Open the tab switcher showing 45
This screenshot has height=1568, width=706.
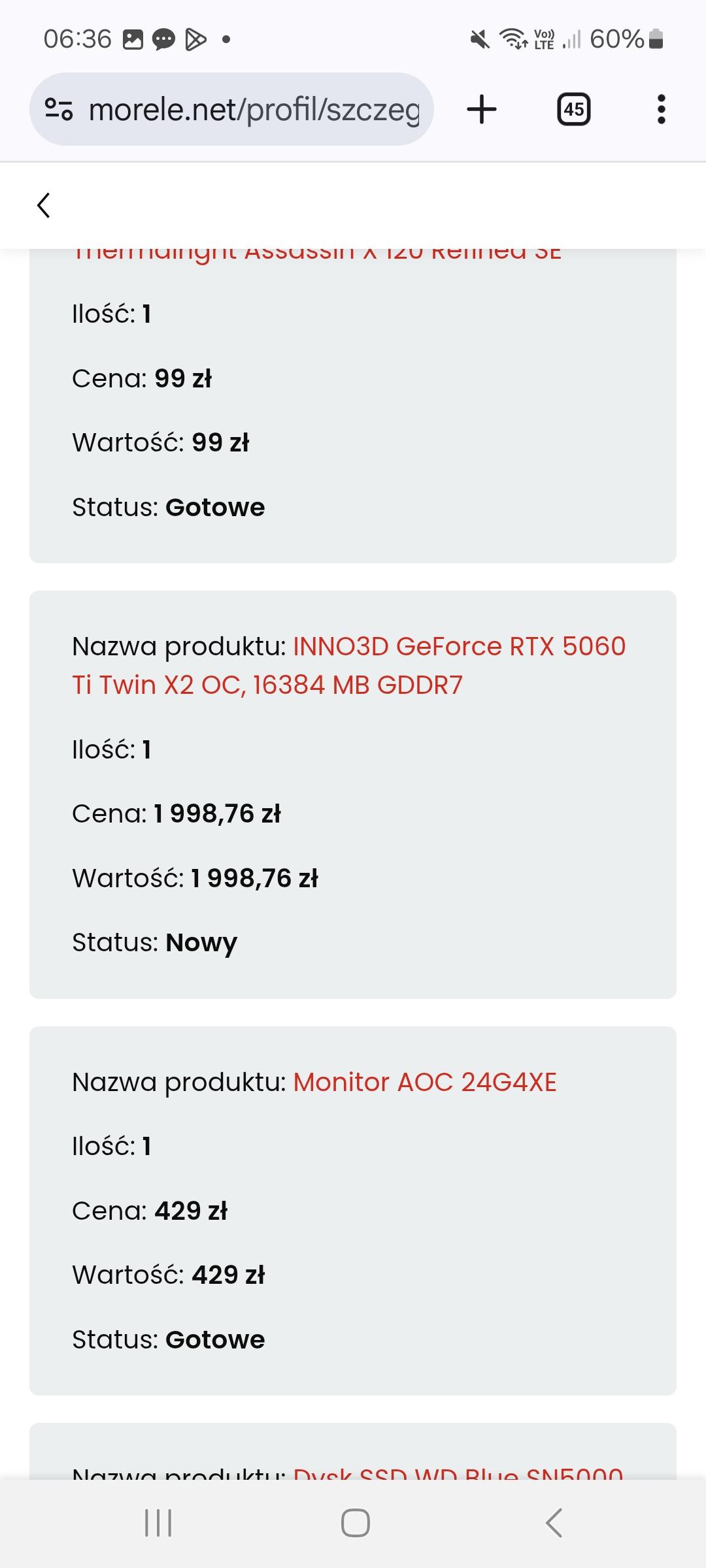click(x=573, y=109)
